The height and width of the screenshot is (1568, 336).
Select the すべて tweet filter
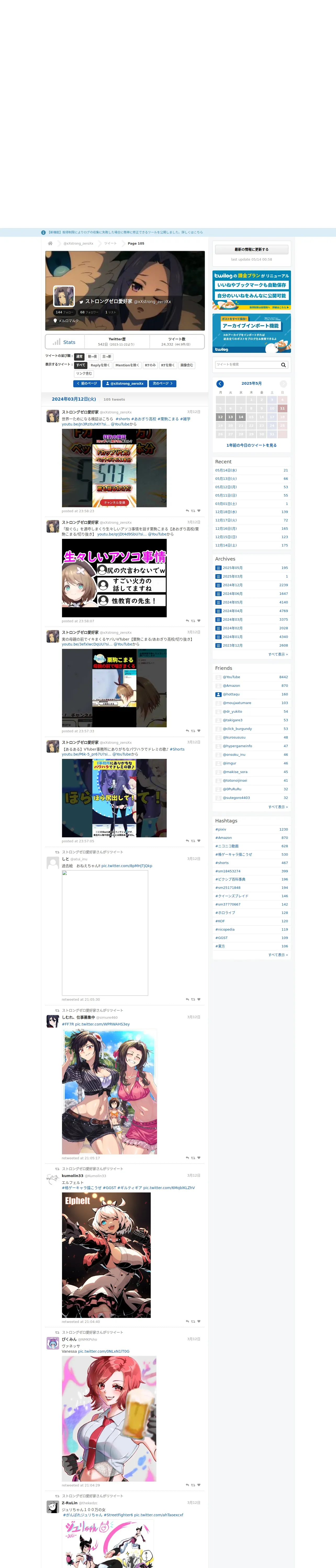(x=81, y=365)
